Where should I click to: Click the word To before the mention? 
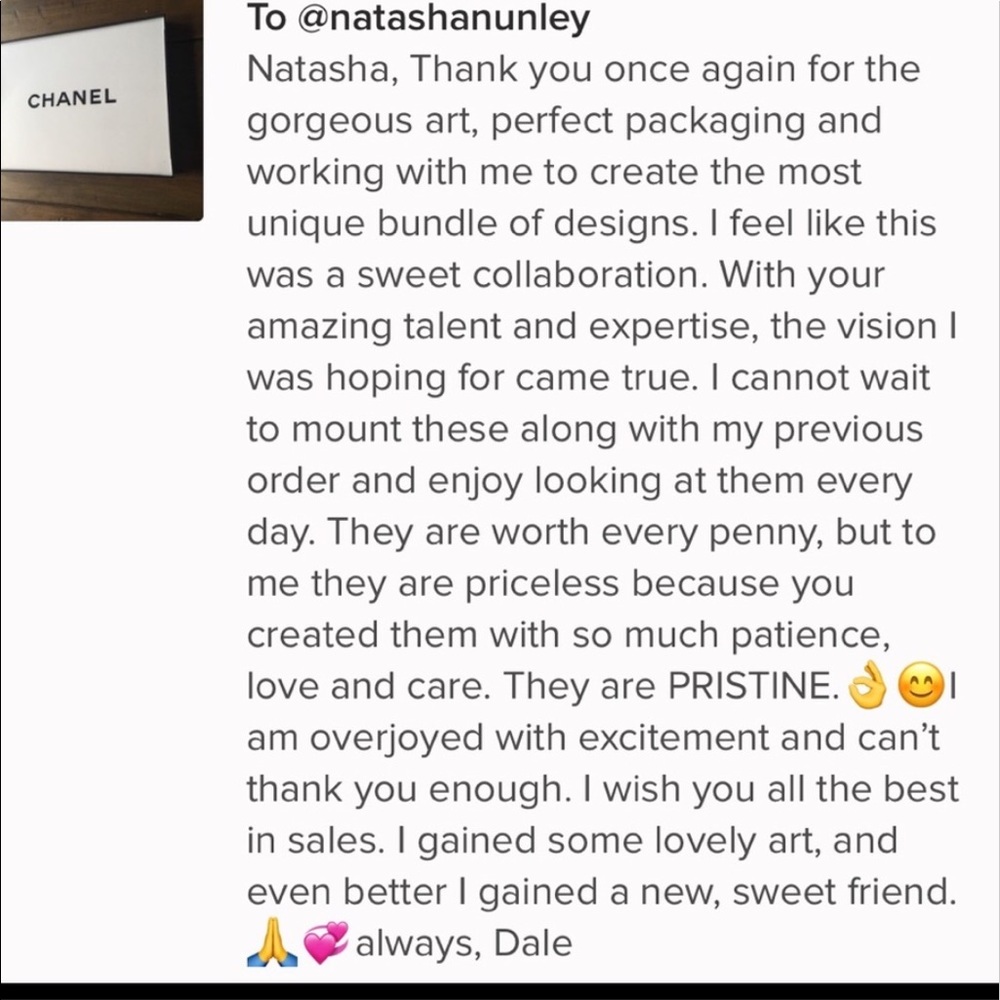265,18
